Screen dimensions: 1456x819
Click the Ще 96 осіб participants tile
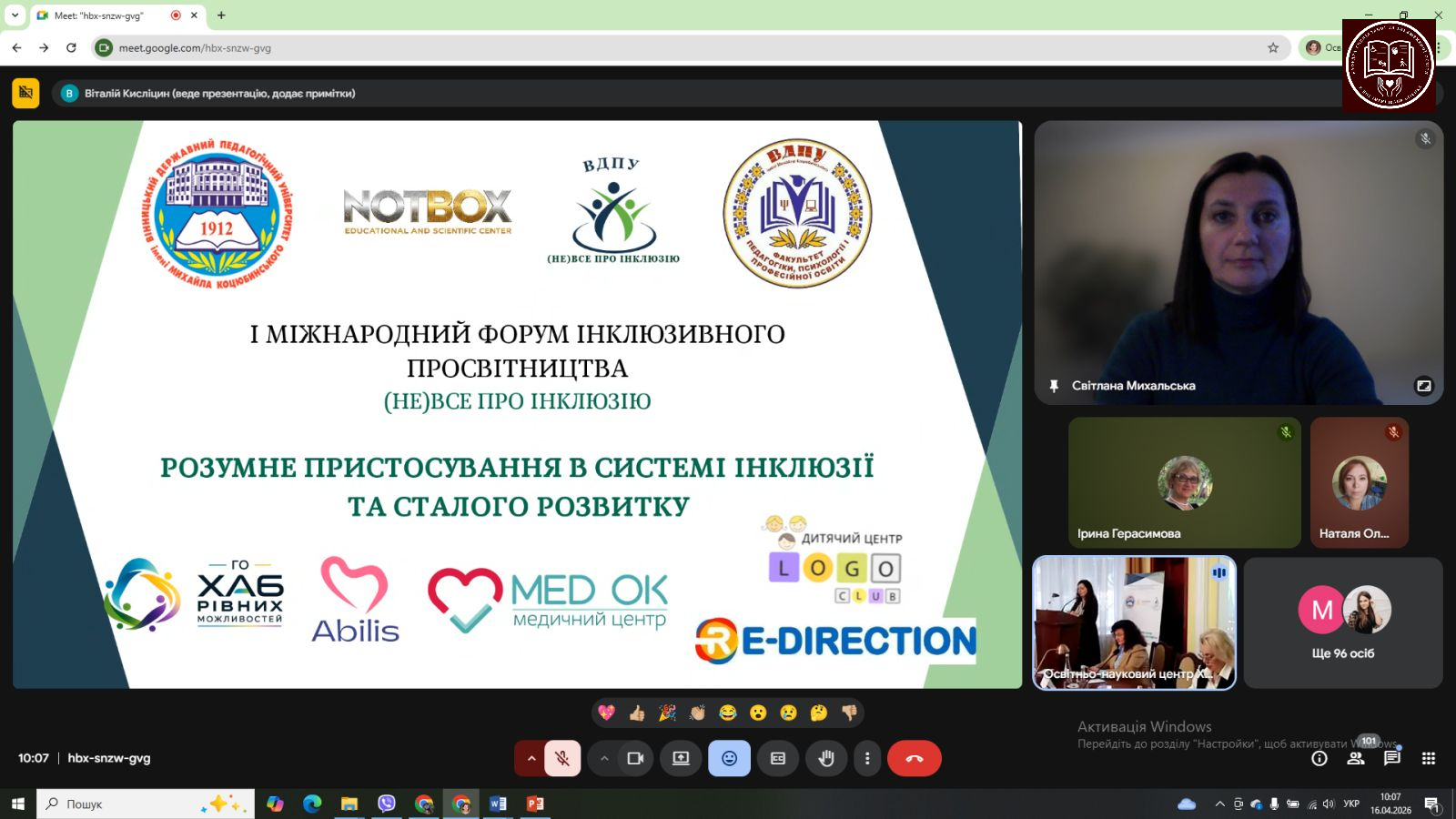[1343, 623]
